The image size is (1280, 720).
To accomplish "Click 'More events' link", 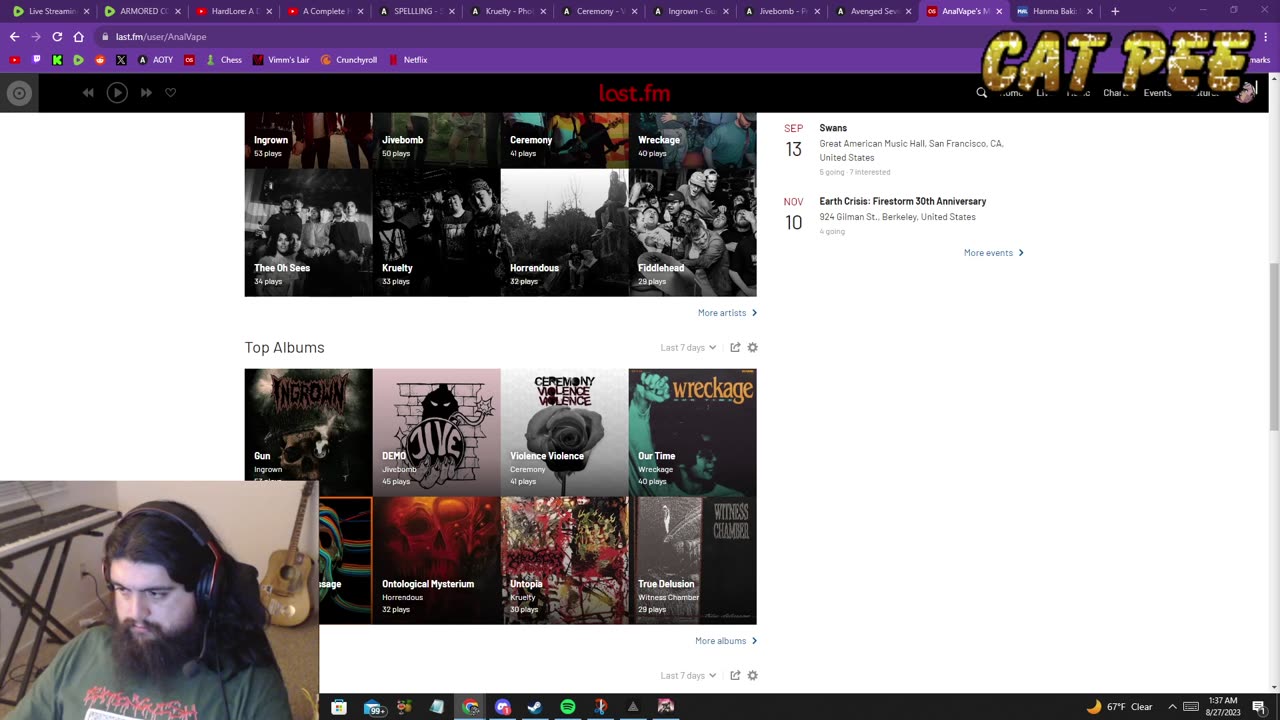I will (993, 253).
